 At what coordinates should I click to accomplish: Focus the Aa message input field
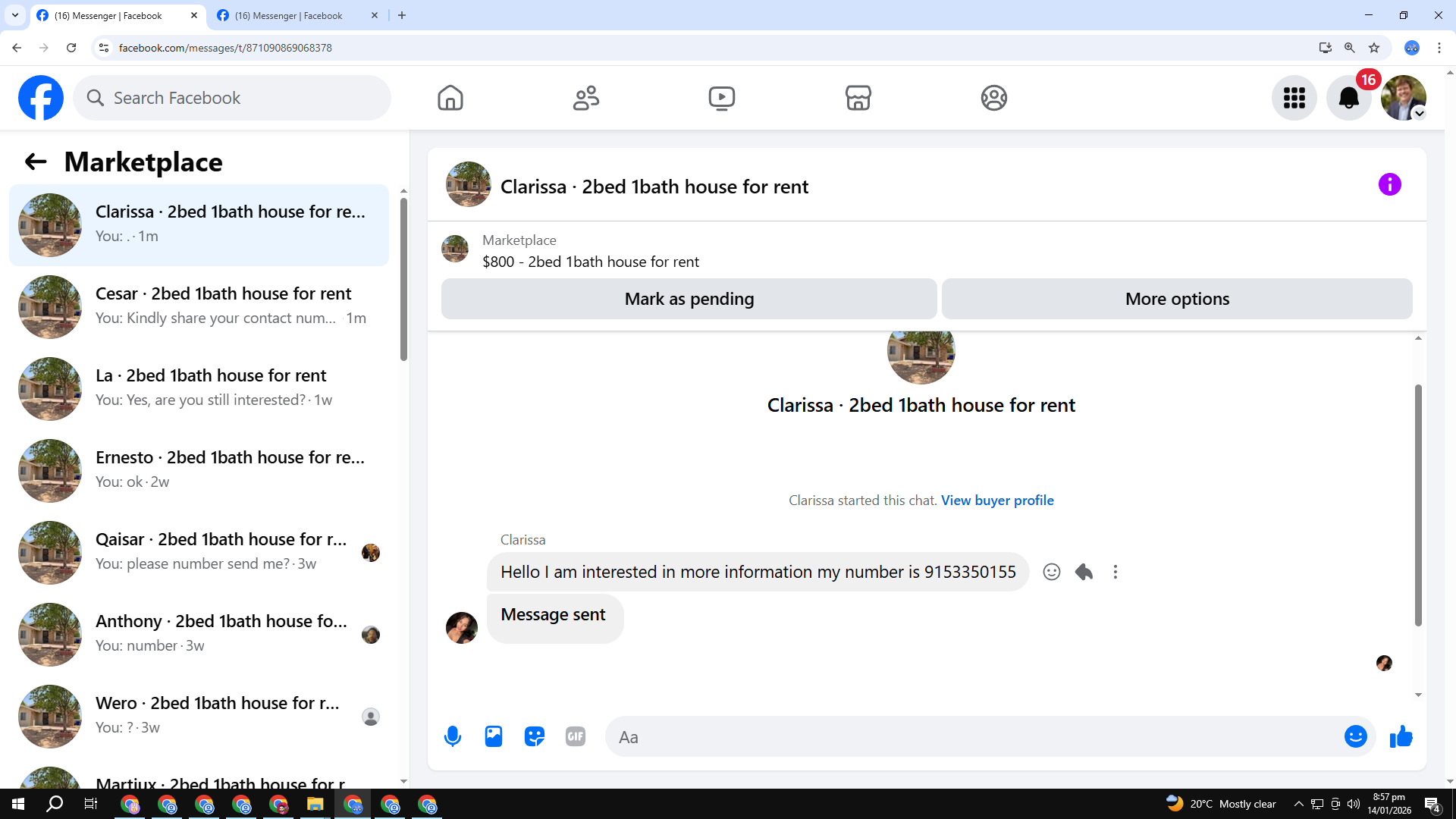(x=971, y=737)
